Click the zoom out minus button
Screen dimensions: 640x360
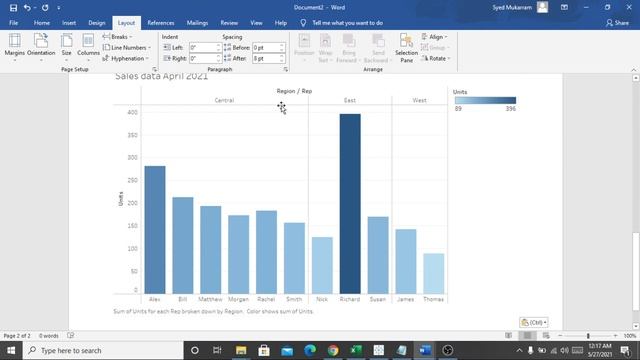(x=560, y=336)
